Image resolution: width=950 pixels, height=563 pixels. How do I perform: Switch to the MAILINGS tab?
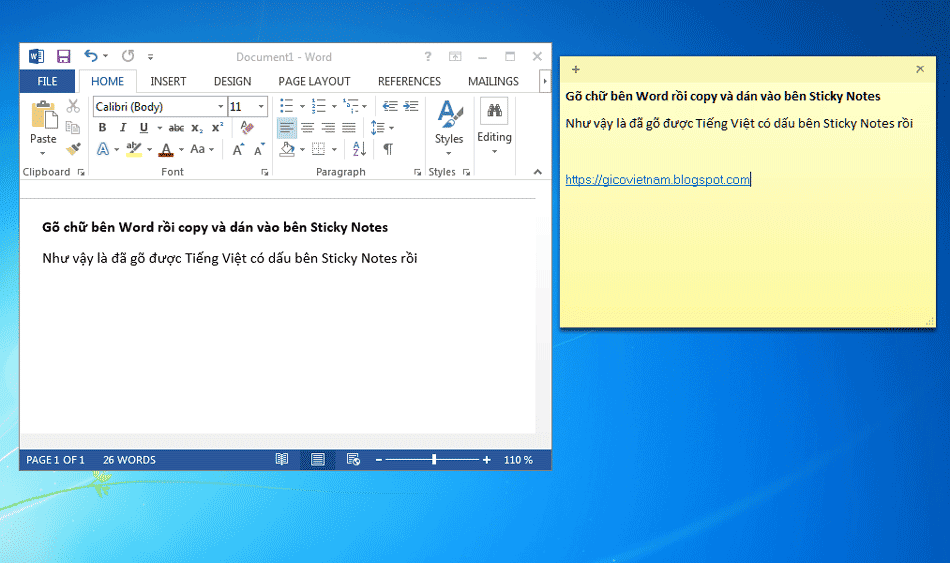point(493,81)
